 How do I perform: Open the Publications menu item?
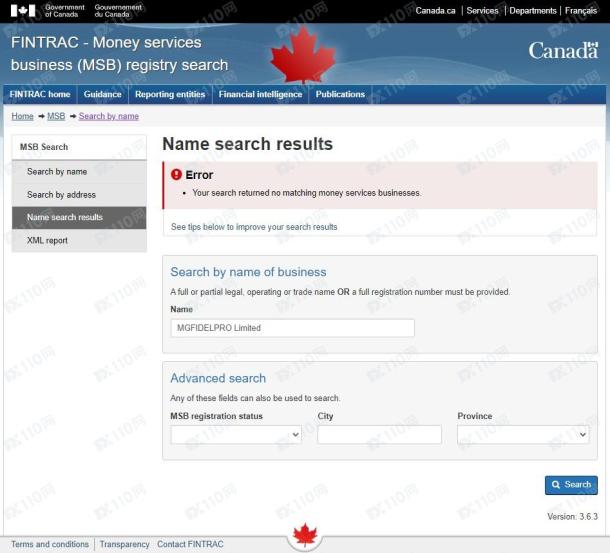tap(340, 94)
